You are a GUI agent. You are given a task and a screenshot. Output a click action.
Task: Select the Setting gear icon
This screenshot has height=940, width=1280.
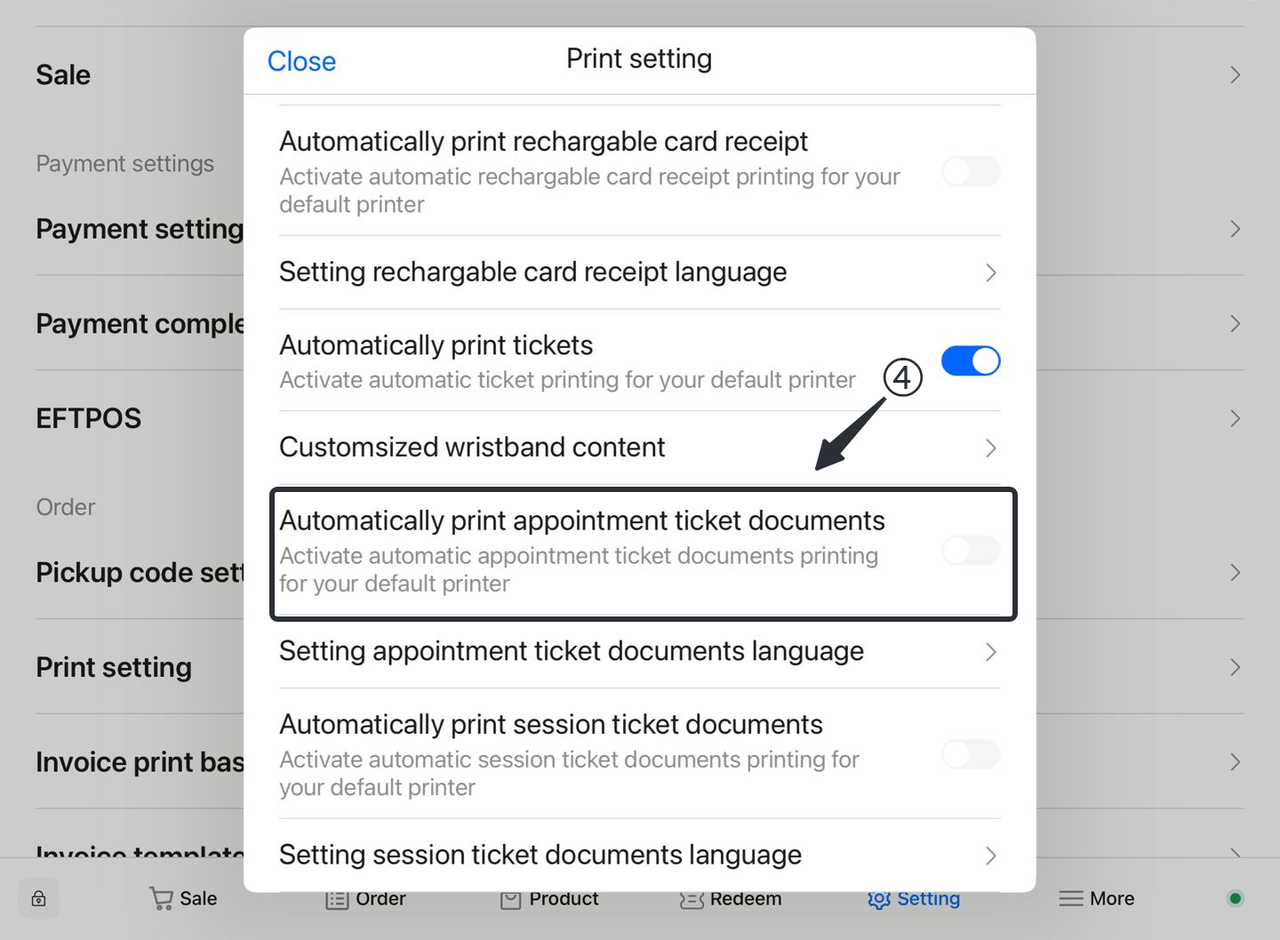879,899
